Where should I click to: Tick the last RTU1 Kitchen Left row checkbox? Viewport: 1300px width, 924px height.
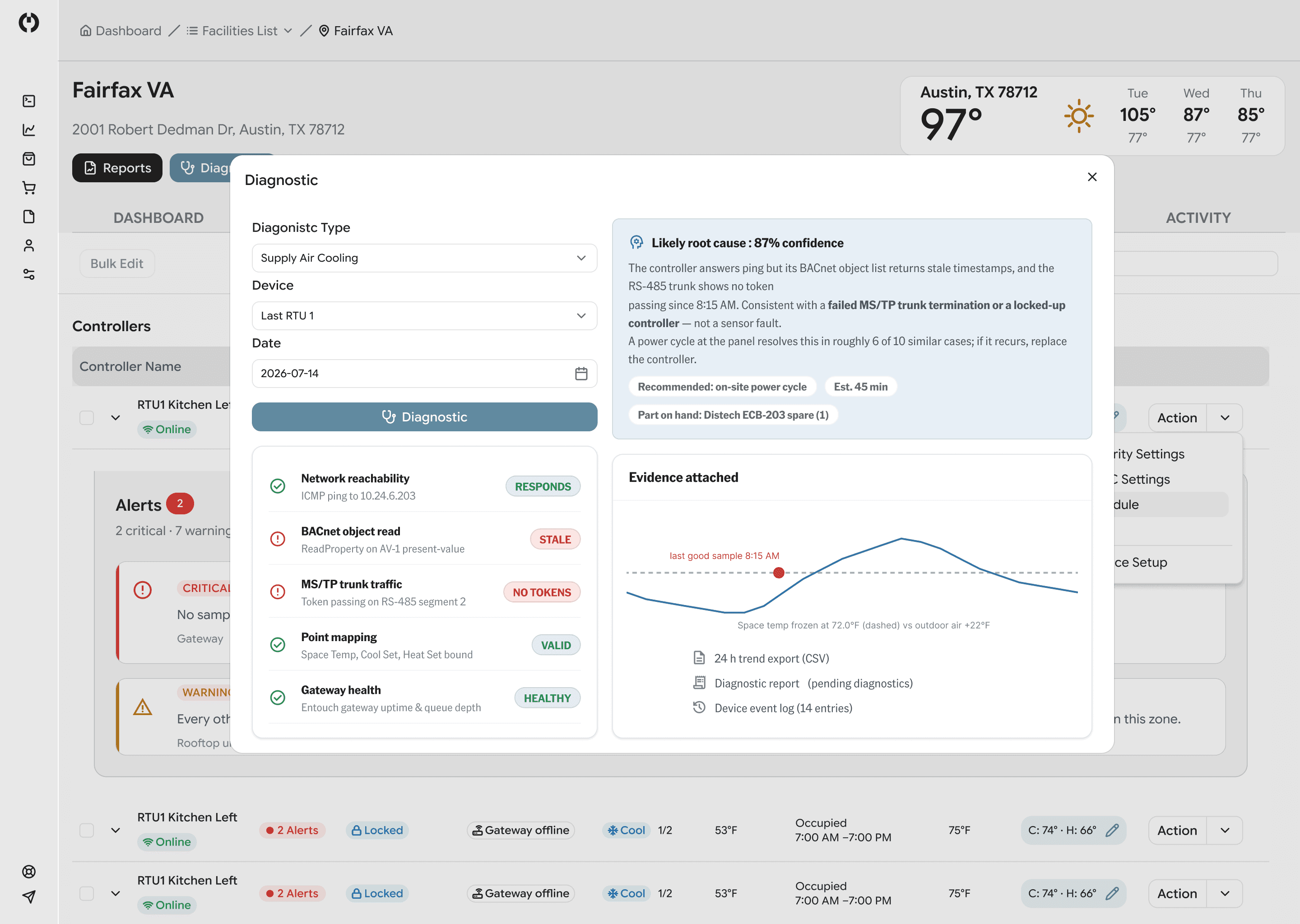[87, 893]
